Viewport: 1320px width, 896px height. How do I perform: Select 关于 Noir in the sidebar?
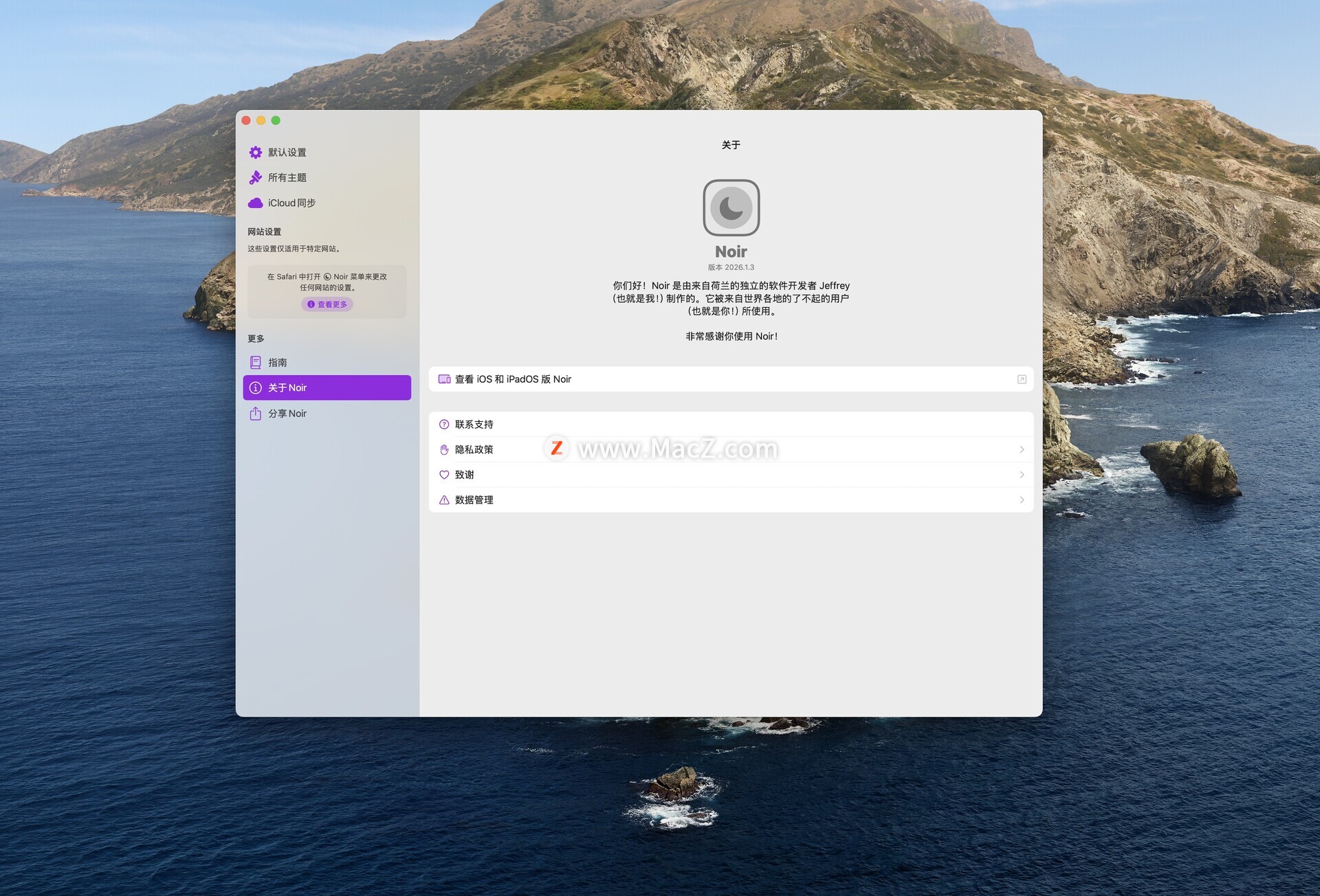coord(327,388)
